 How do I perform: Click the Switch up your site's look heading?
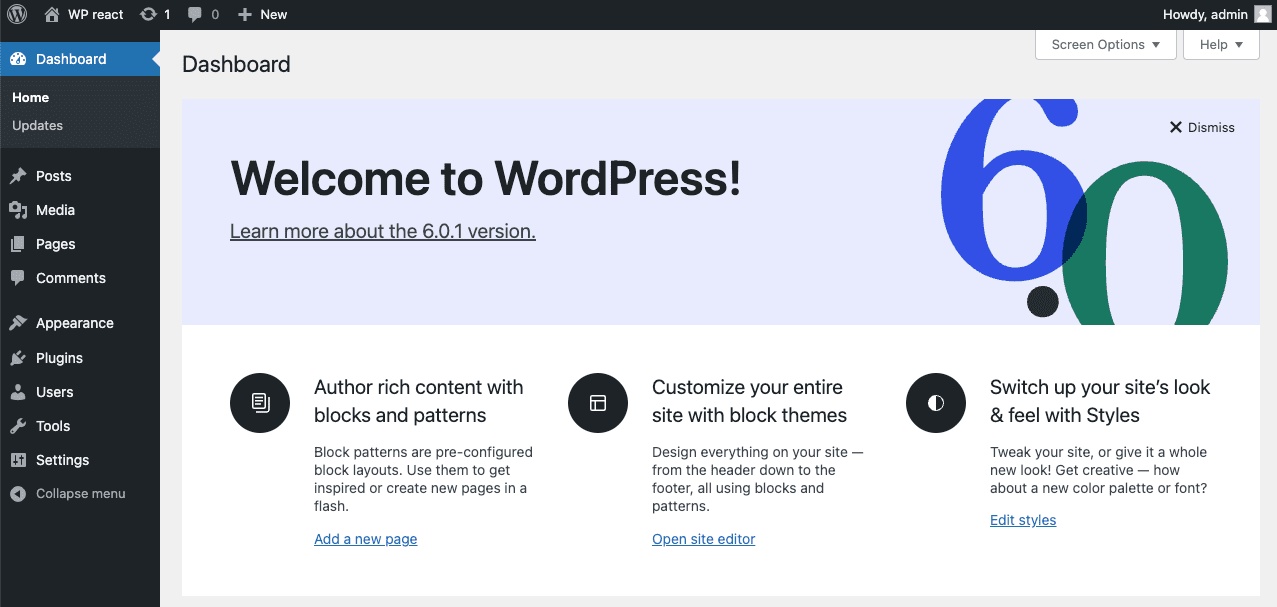click(1100, 401)
